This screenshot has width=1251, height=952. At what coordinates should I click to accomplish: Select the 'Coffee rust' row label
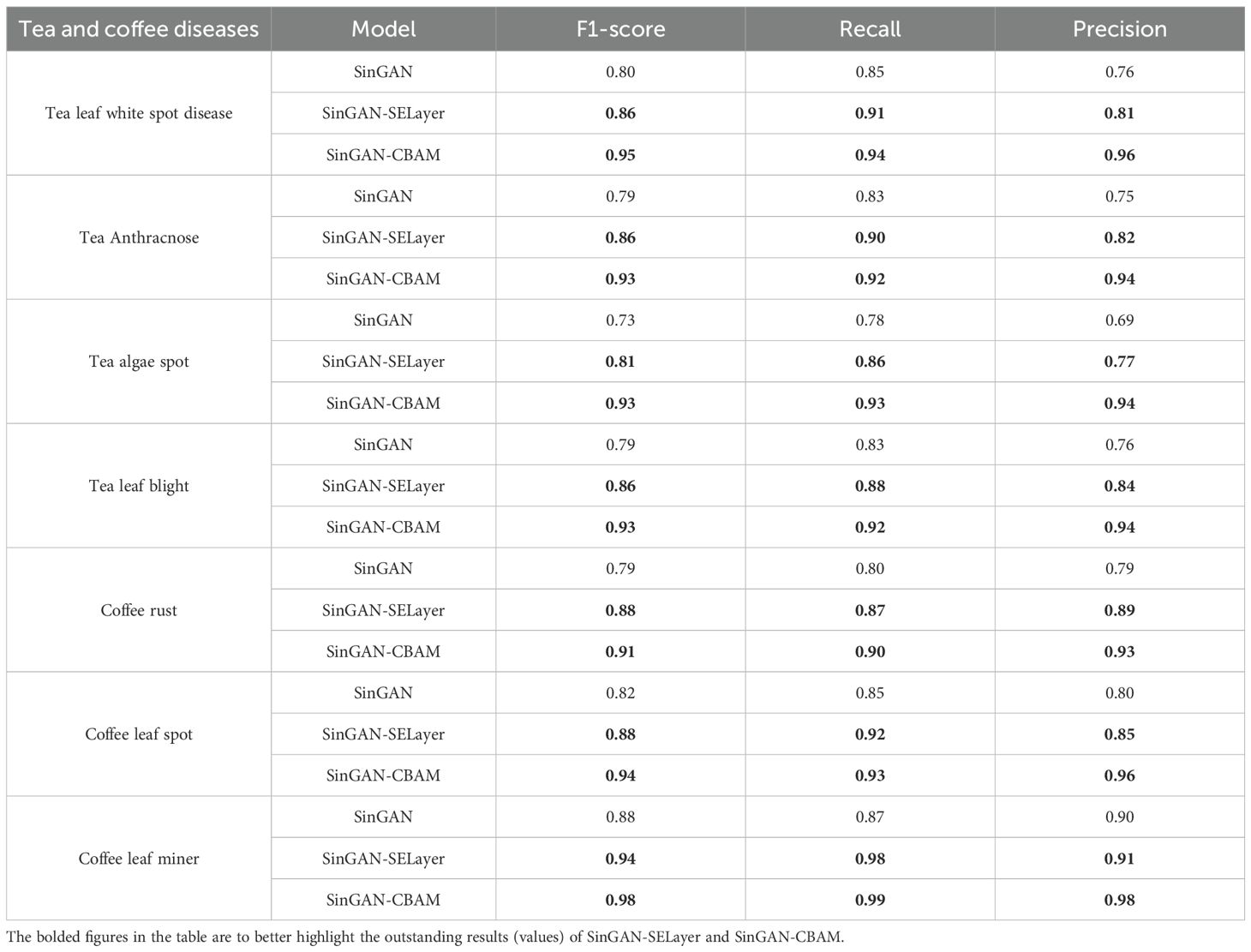tap(139, 610)
